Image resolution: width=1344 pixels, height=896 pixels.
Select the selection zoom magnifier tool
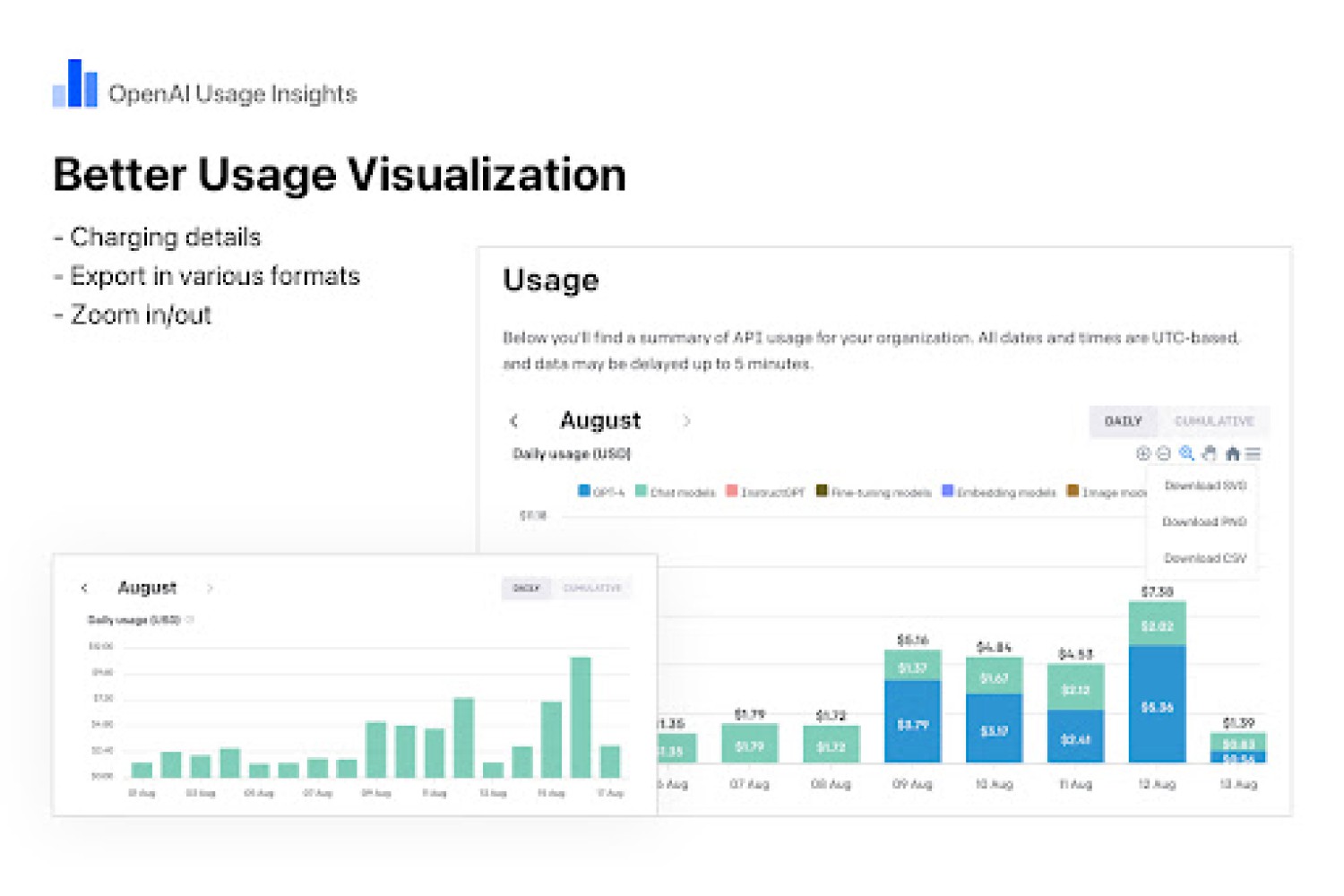pyautogui.click(x=1186, y=453)
